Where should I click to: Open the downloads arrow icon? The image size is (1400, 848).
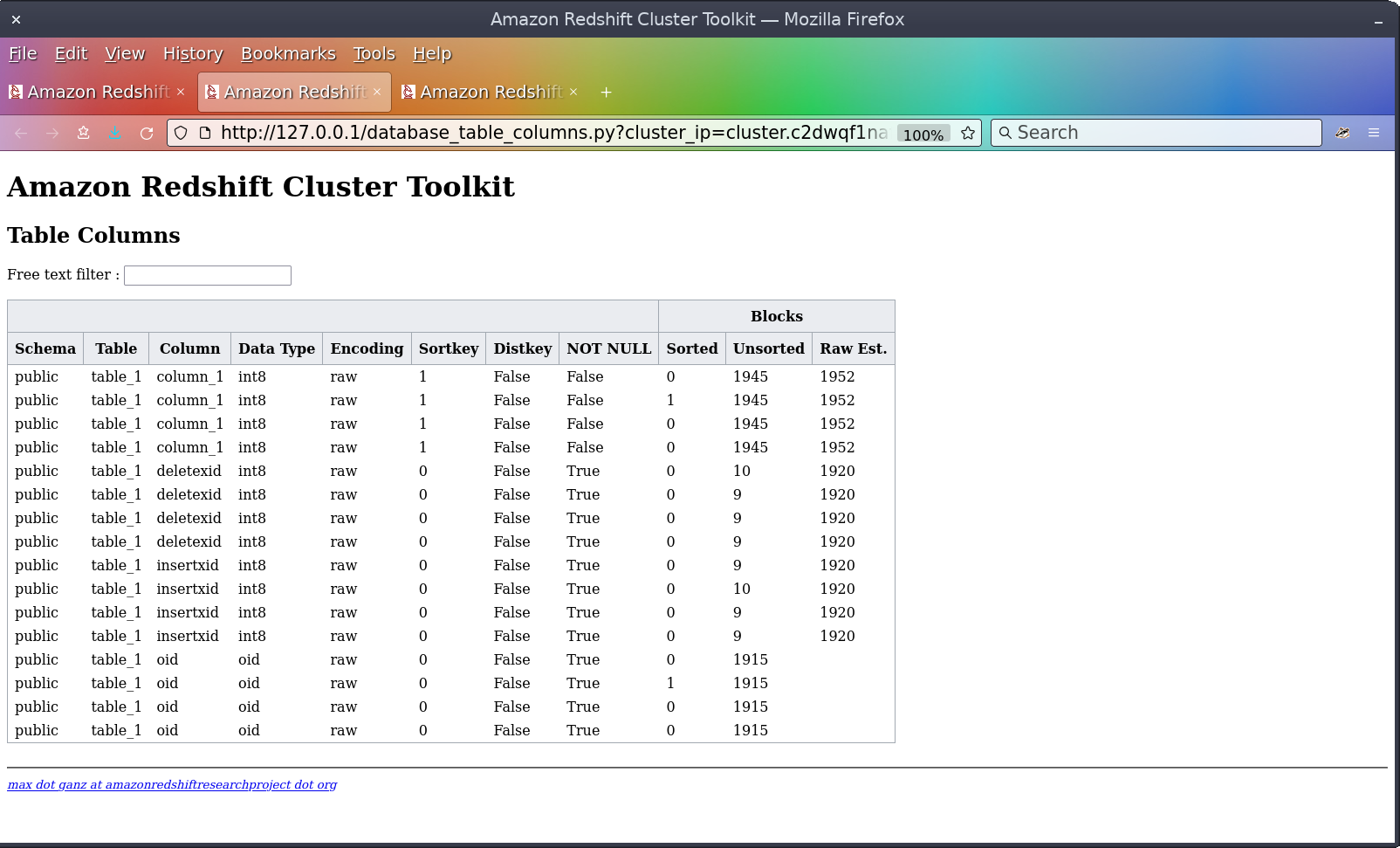tap(115, 133)
